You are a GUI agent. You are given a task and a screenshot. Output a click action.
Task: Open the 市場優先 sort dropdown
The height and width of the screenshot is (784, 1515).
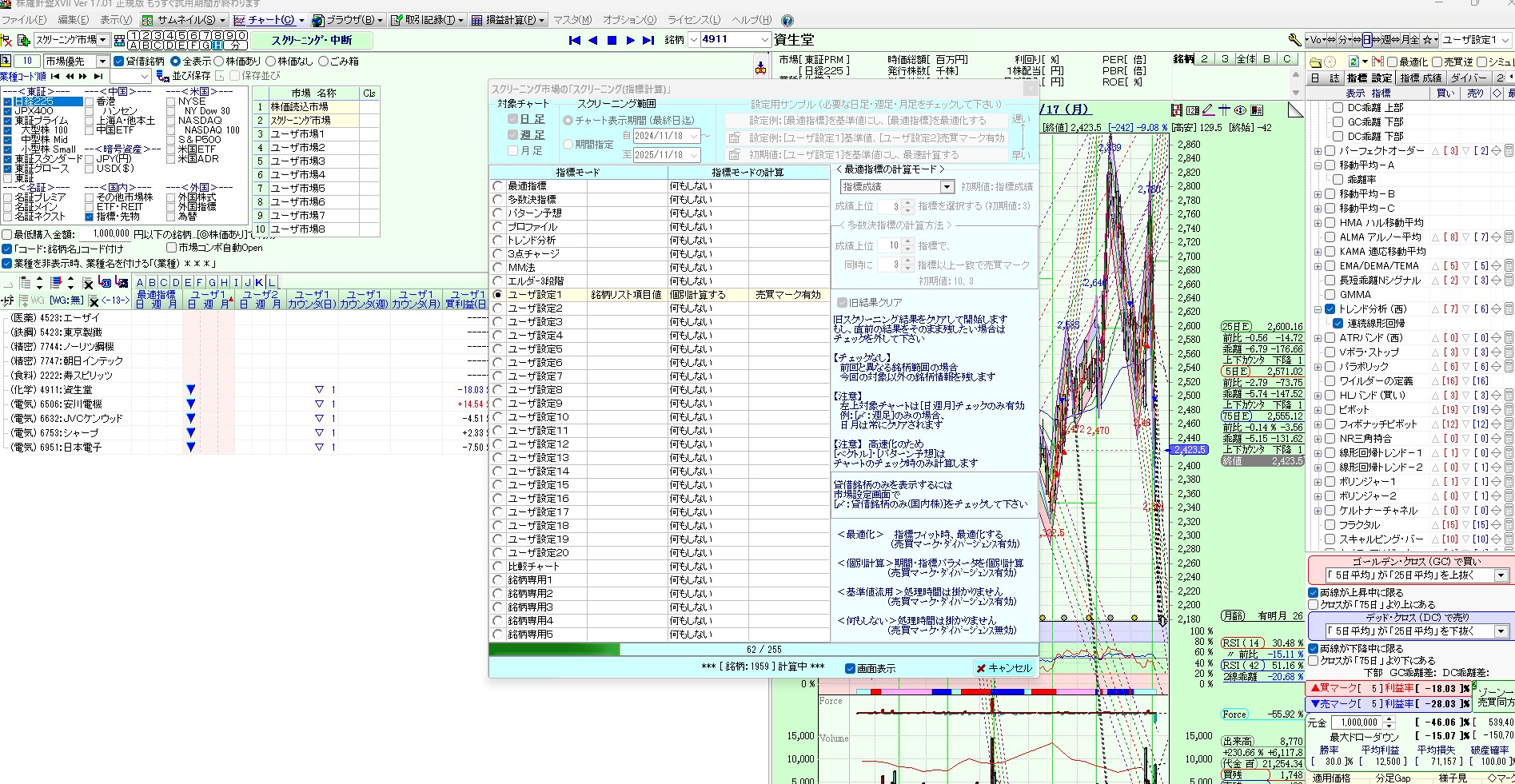102,62
